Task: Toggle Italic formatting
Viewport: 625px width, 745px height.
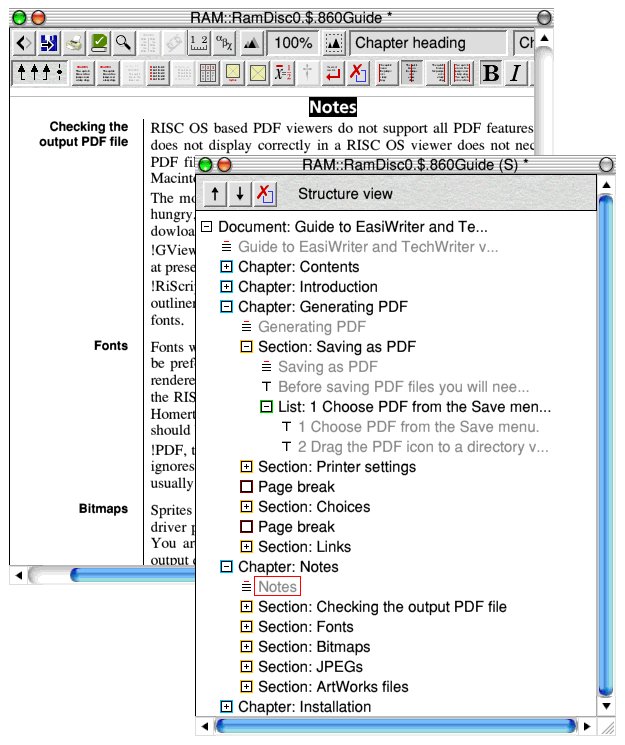Action: point(516,73)
